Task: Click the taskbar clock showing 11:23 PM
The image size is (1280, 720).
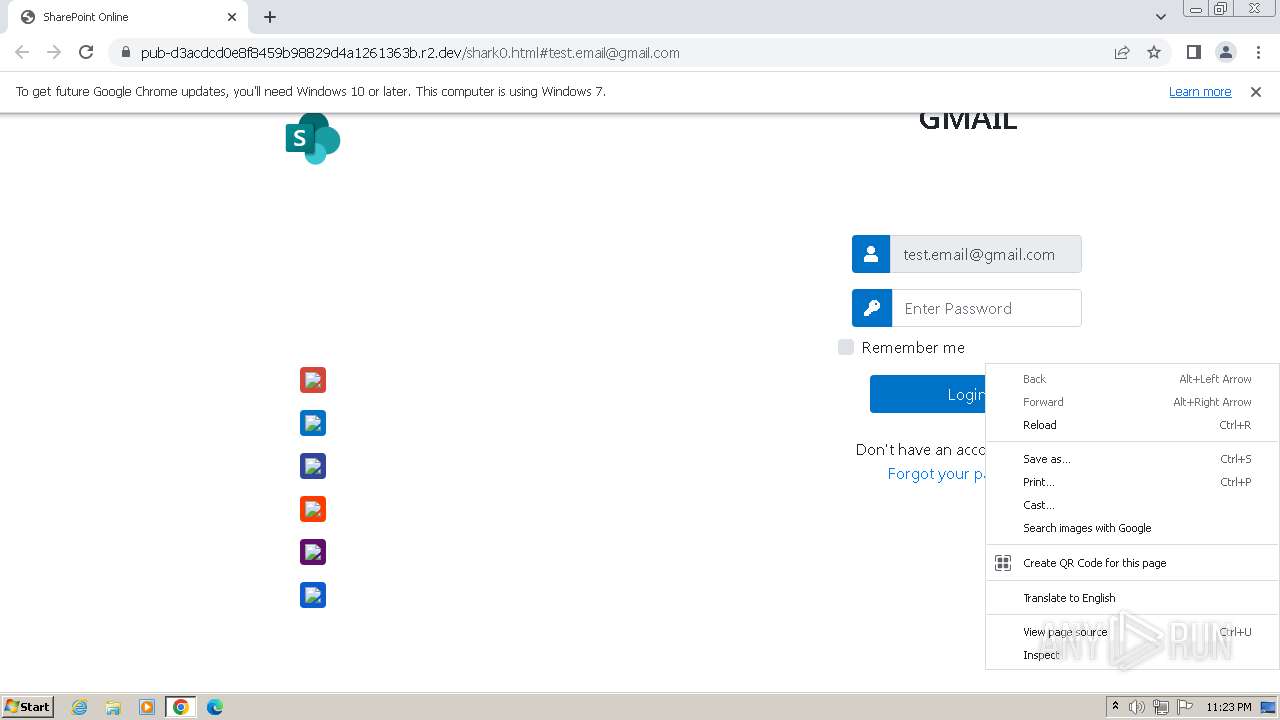Action: point(1228,707)
